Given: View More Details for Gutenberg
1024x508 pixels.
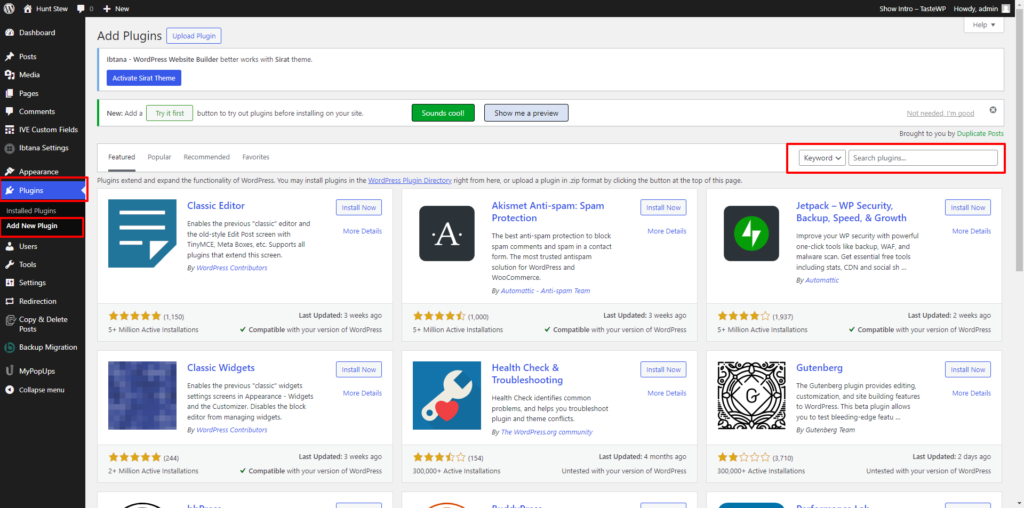Looking at the screenshot, I should point(970,393).
